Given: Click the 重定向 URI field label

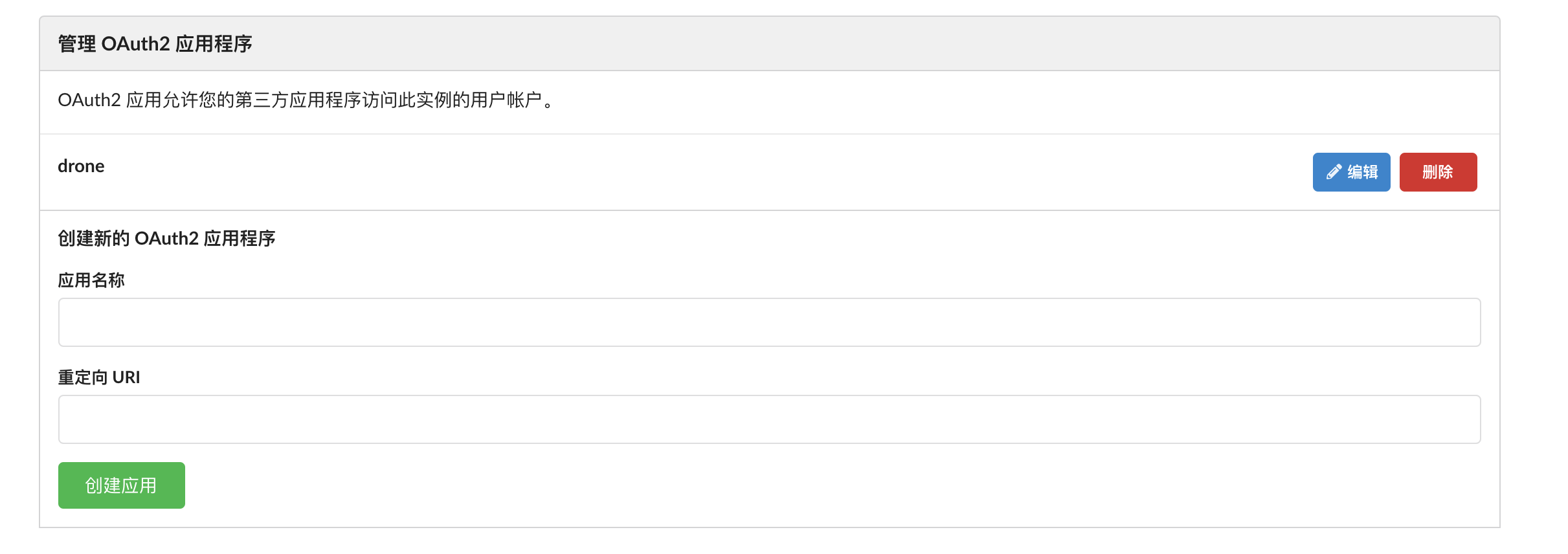Looking at the screenshot, I should pyautogui.click(x=99, y=377).
